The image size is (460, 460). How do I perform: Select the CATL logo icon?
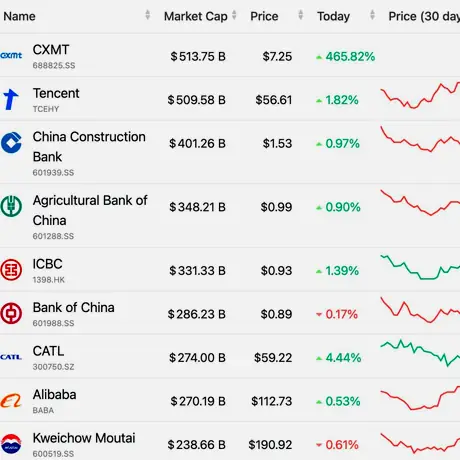pyautogui.click(x=11, y=357)
